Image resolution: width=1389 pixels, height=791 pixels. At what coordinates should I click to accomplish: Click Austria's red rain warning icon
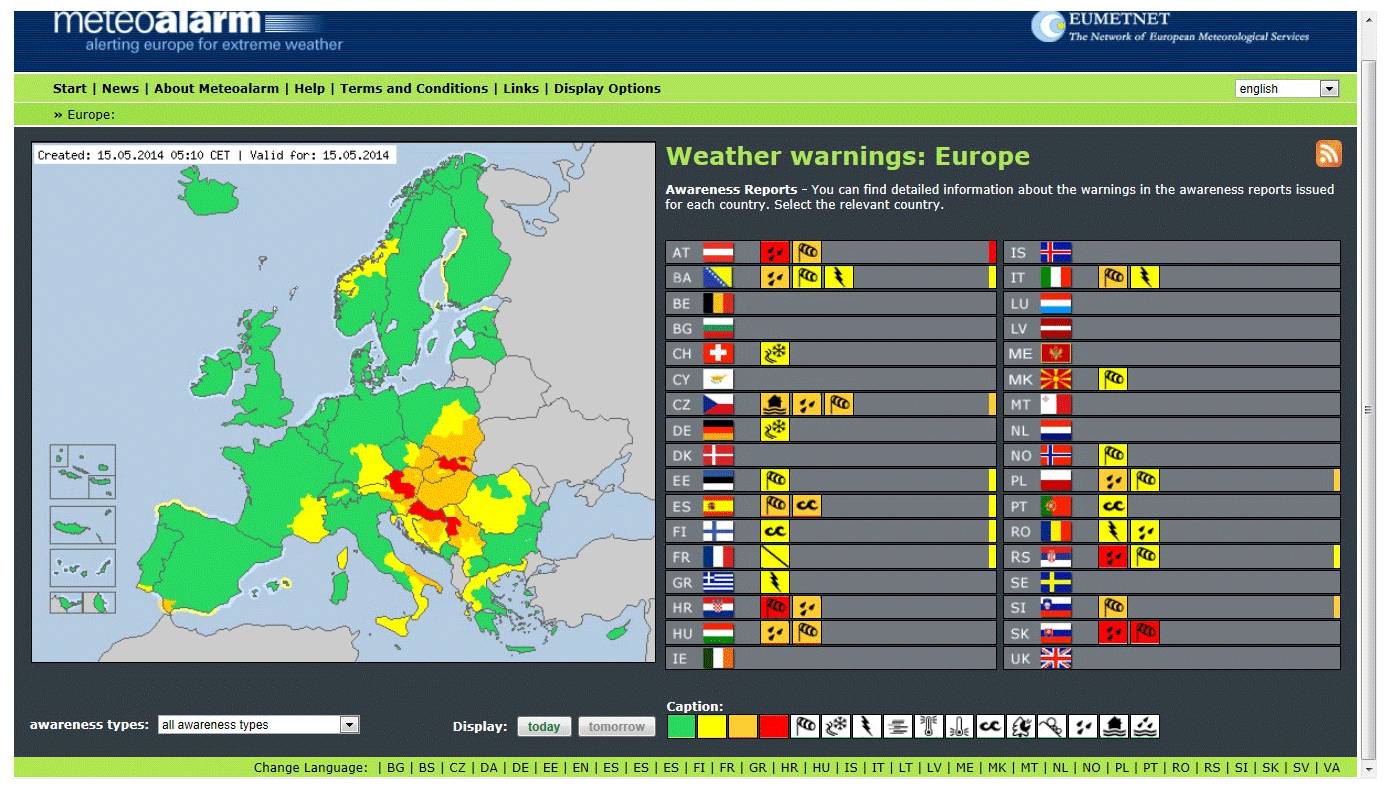774,252
